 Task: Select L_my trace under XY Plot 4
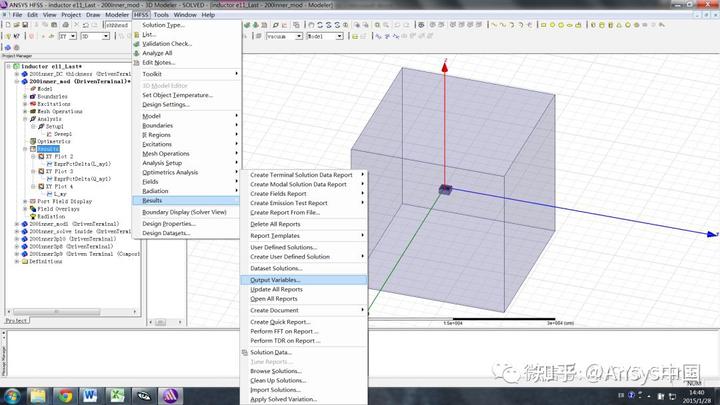[x=60, y=194]
